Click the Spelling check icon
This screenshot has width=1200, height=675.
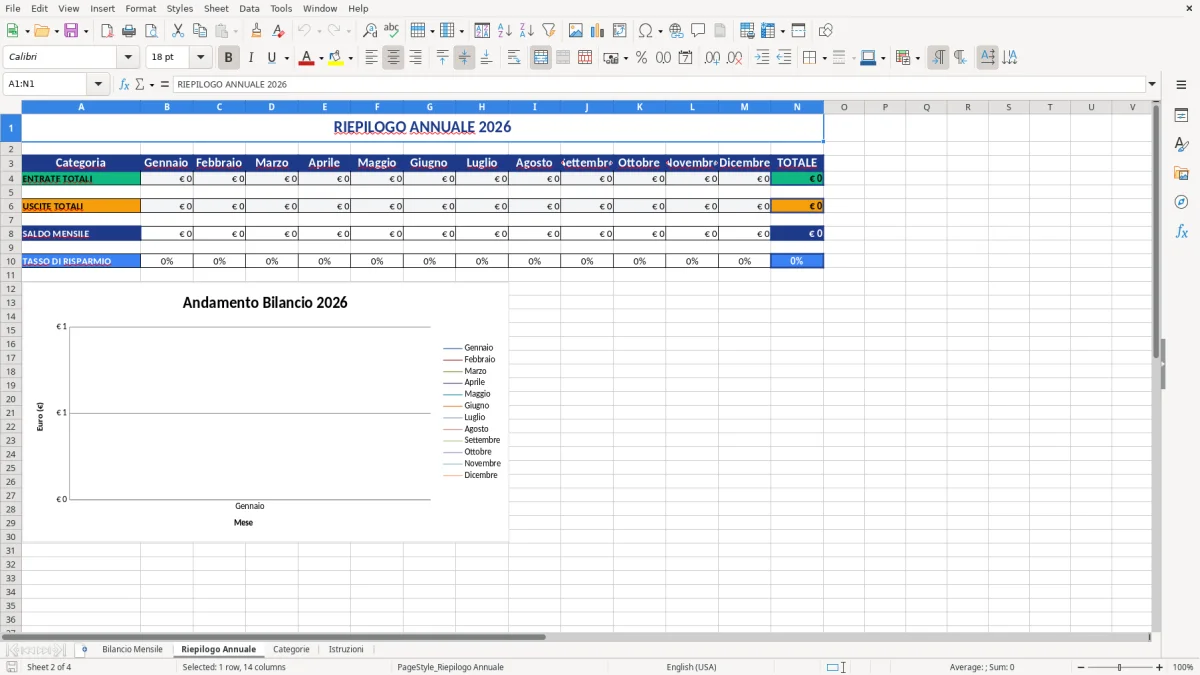point(392,31)
